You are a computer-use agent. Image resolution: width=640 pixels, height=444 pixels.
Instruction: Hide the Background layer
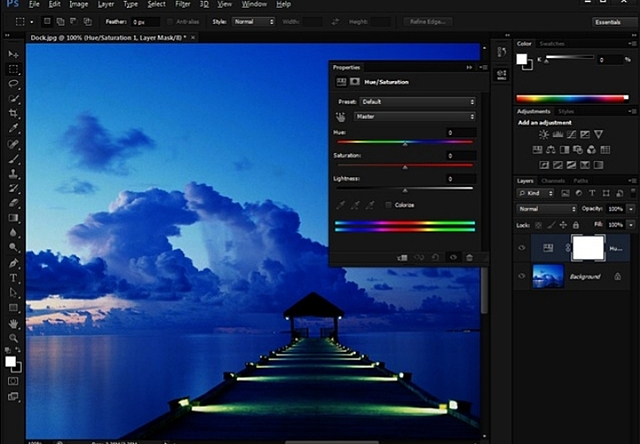[x=522, y=276]
